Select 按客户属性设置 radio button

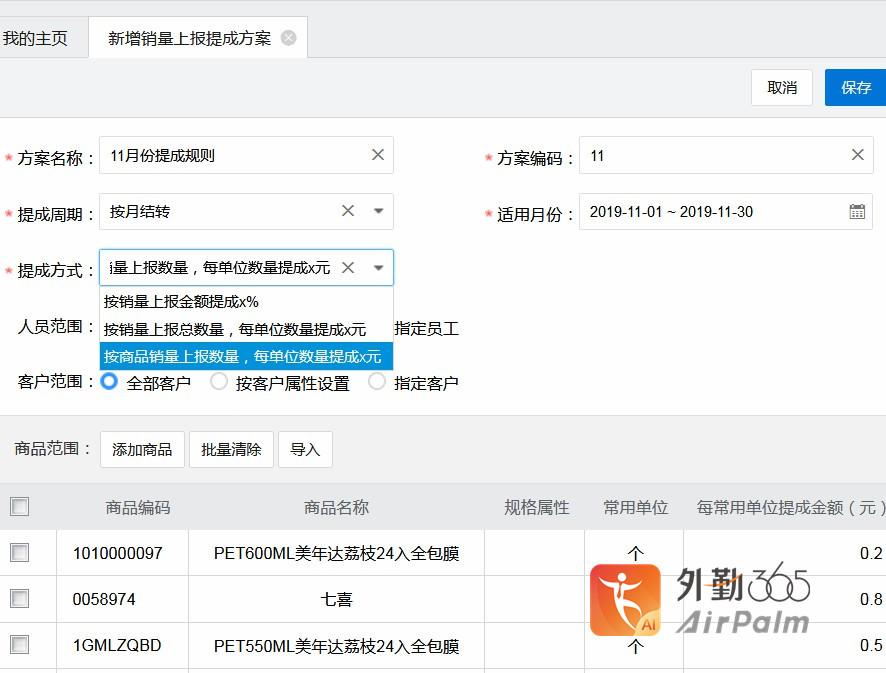219,381
